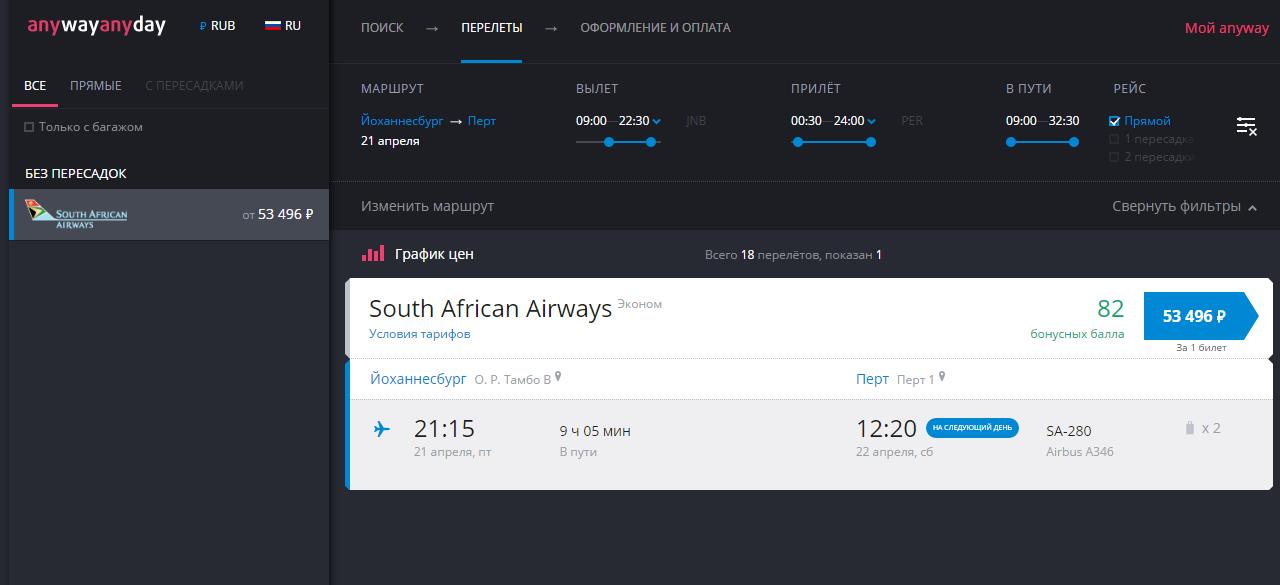Click the South African Airways logo
Image resolution: width=1280 pixels, height=585 pixels.
[x=77, y=214]
